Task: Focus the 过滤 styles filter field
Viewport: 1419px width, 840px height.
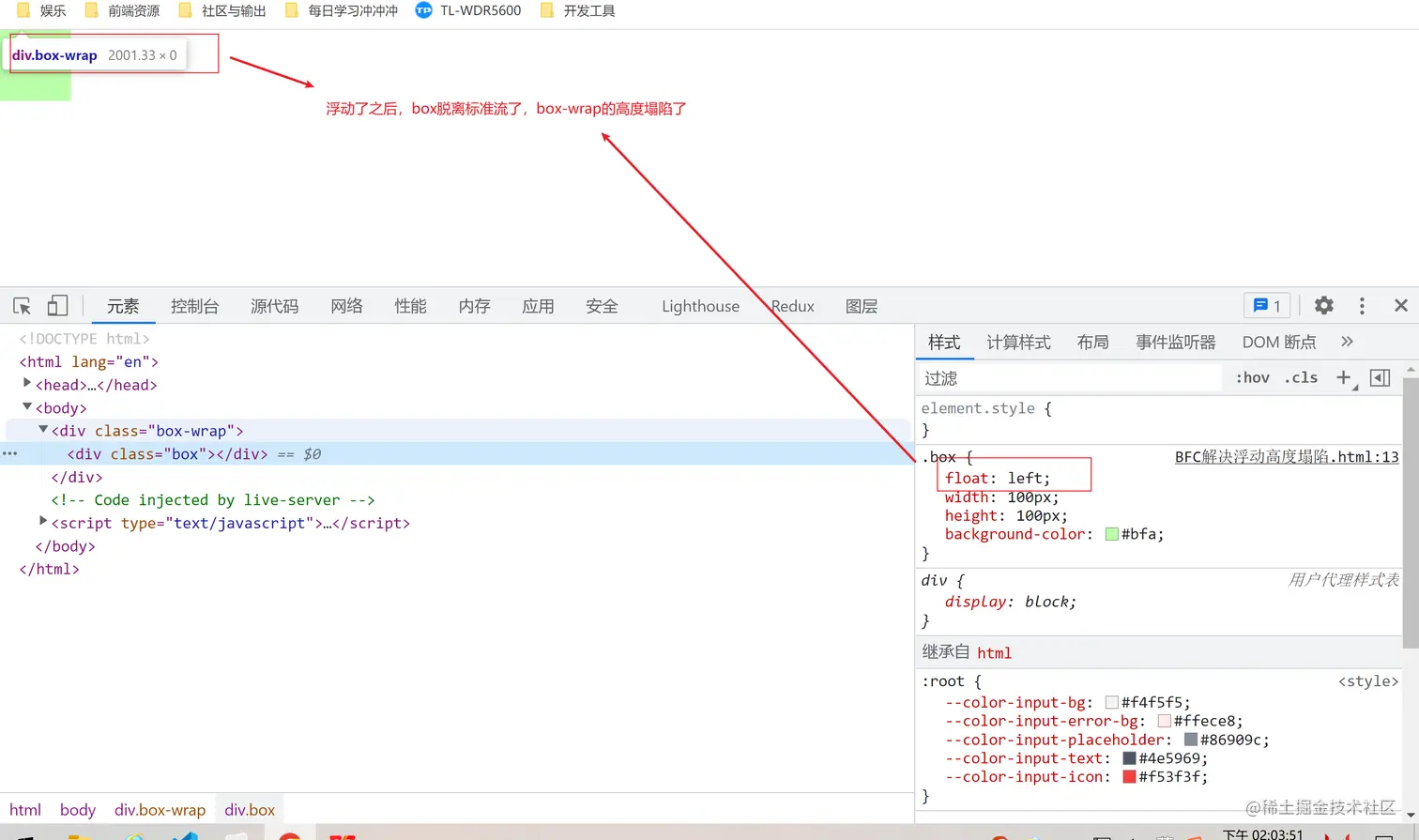Action: coord(1070,377)
